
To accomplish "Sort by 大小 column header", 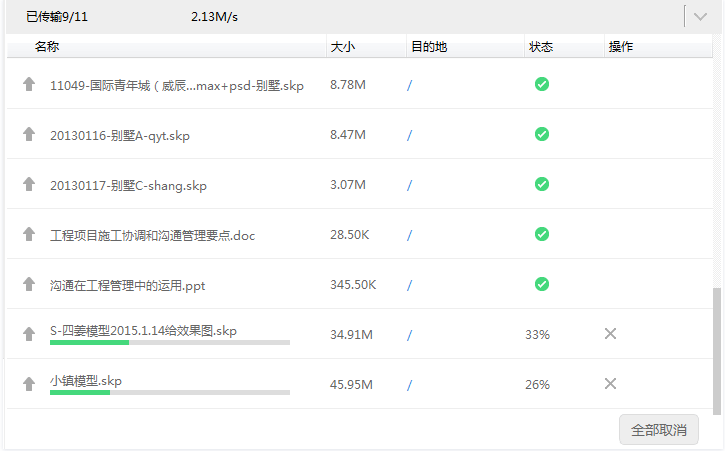I will click(343, 47).
